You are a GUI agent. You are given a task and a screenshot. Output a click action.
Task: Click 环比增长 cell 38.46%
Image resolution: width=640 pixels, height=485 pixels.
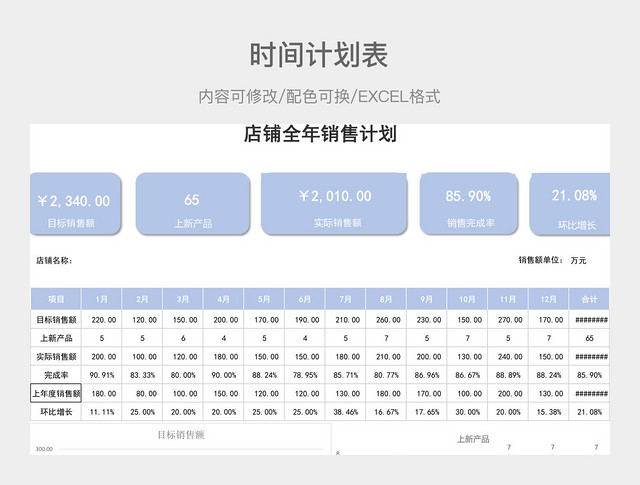click(345, 412)
